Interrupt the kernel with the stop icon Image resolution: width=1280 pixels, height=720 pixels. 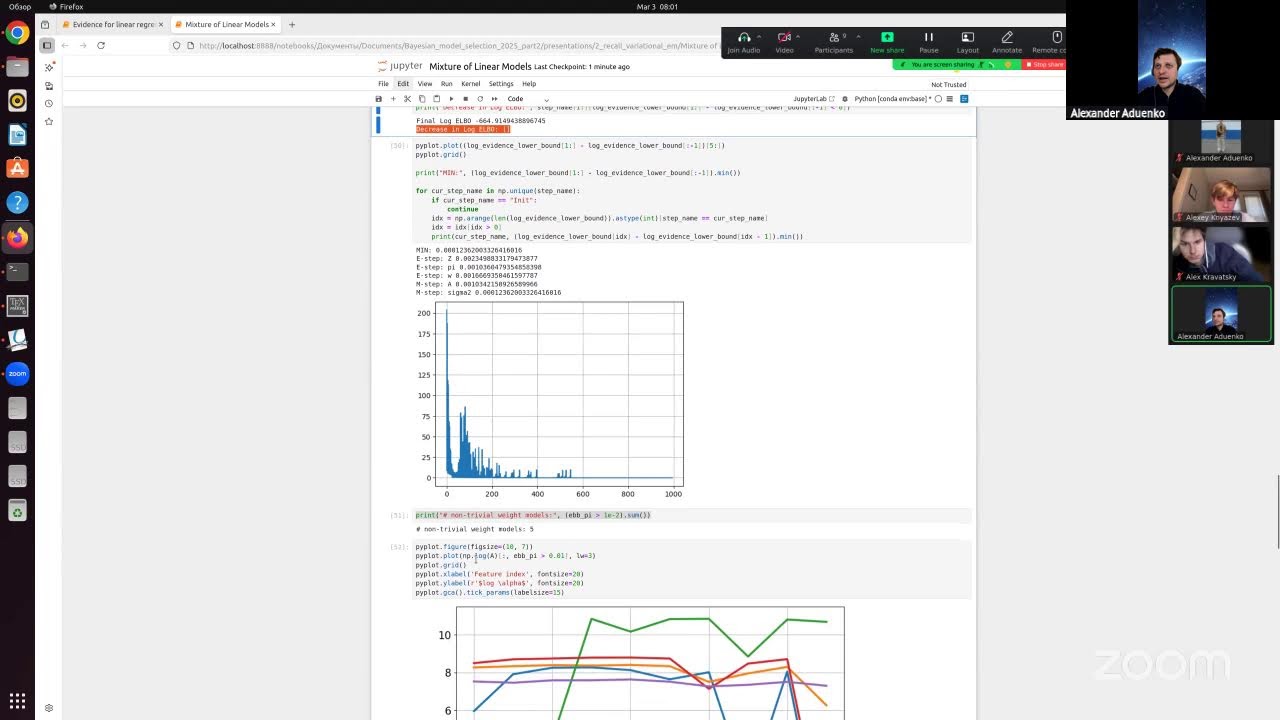465,99
